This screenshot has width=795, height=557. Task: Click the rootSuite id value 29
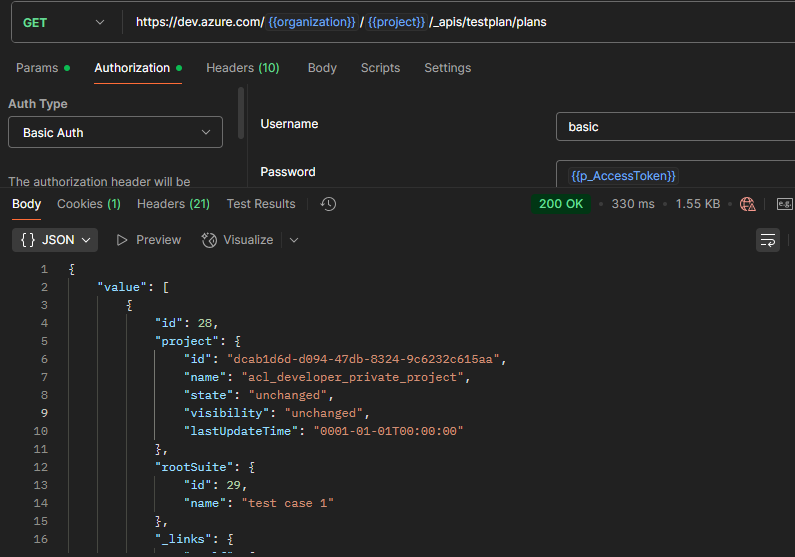click(x=233, y=485)
